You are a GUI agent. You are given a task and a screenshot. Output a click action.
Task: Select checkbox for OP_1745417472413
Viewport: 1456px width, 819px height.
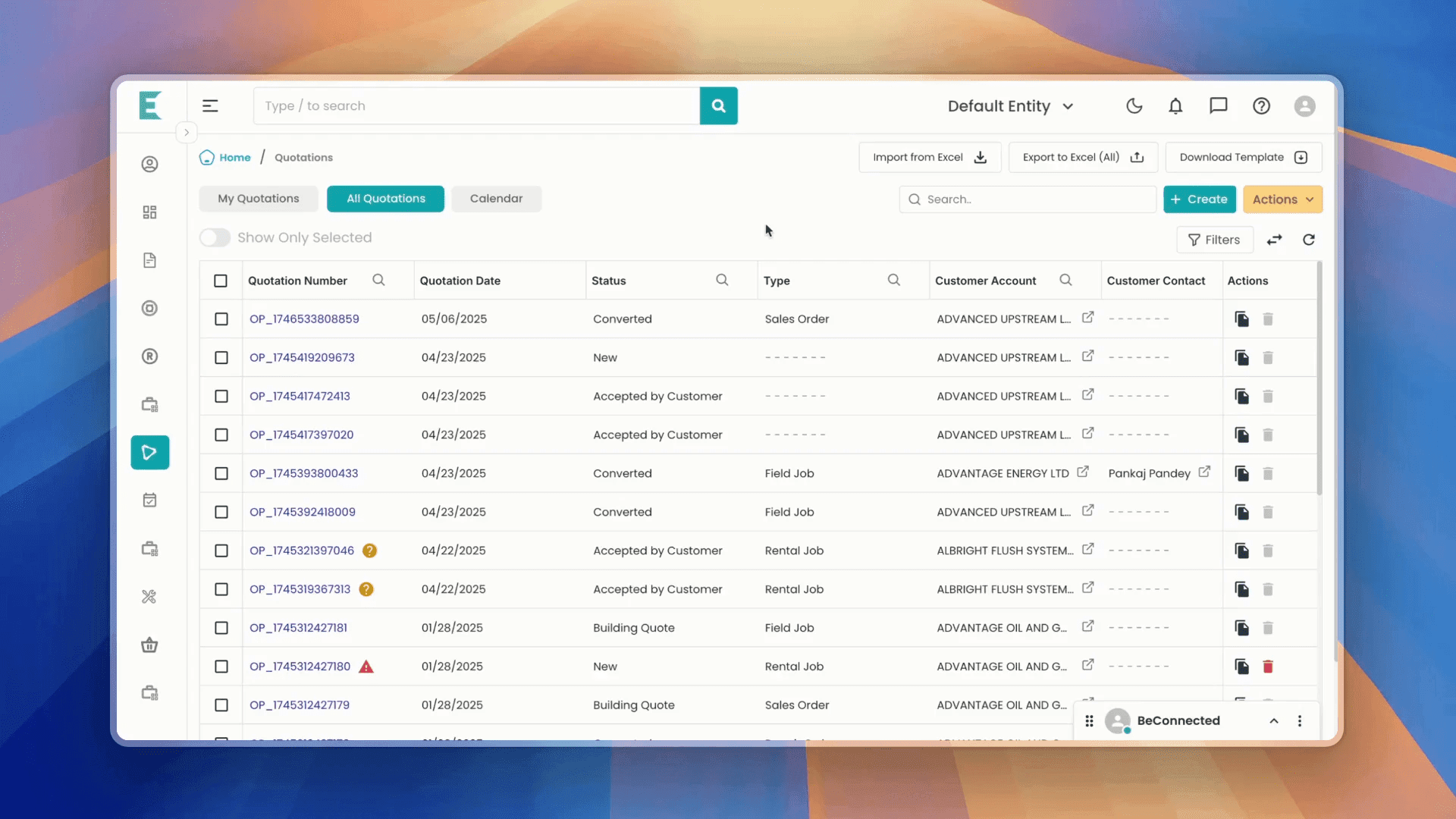[221, 397]
